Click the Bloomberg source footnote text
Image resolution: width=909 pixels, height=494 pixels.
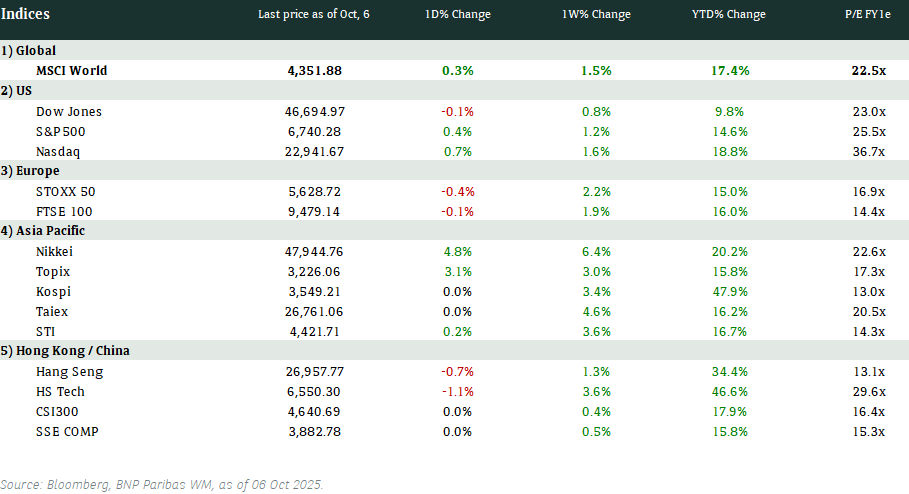[x=162, y=484]
